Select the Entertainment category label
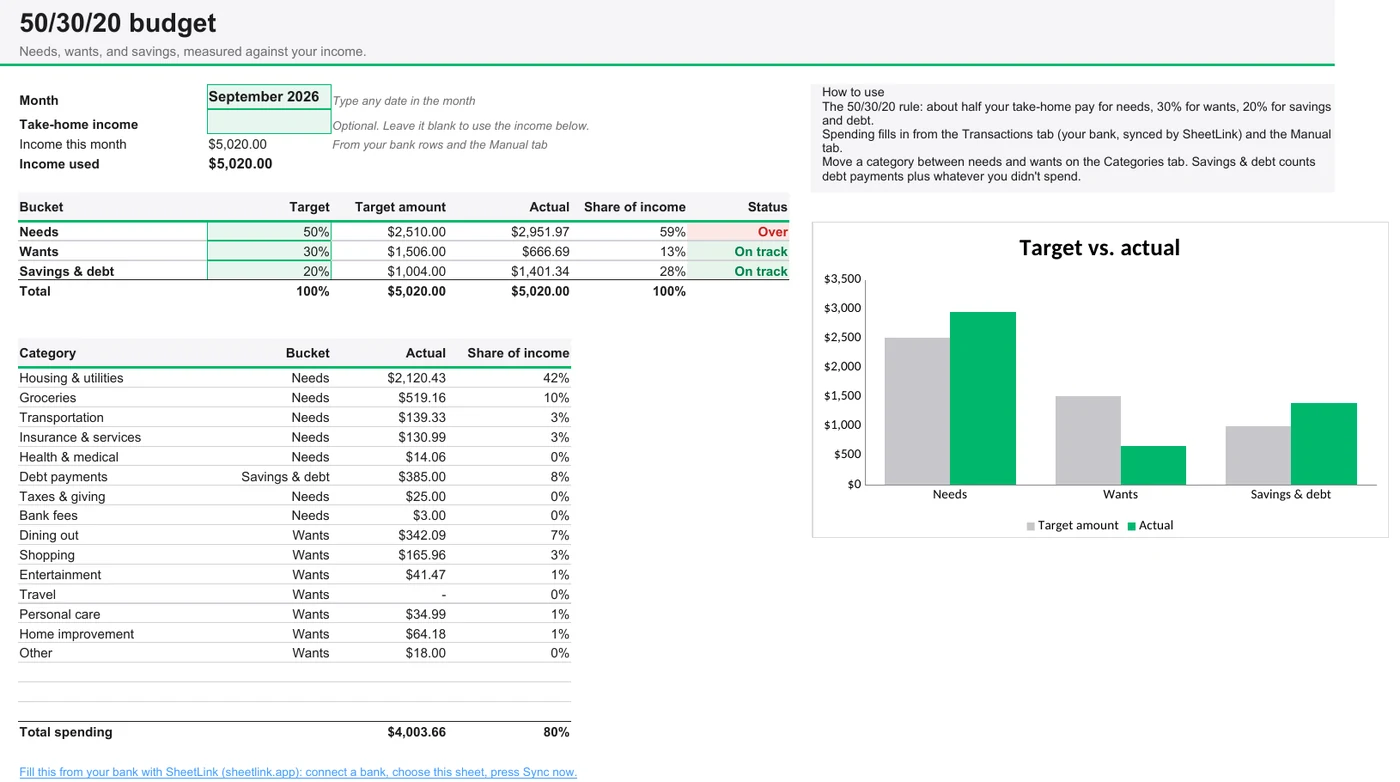This screenshot has height=782, width=1400. click(60, 575)
